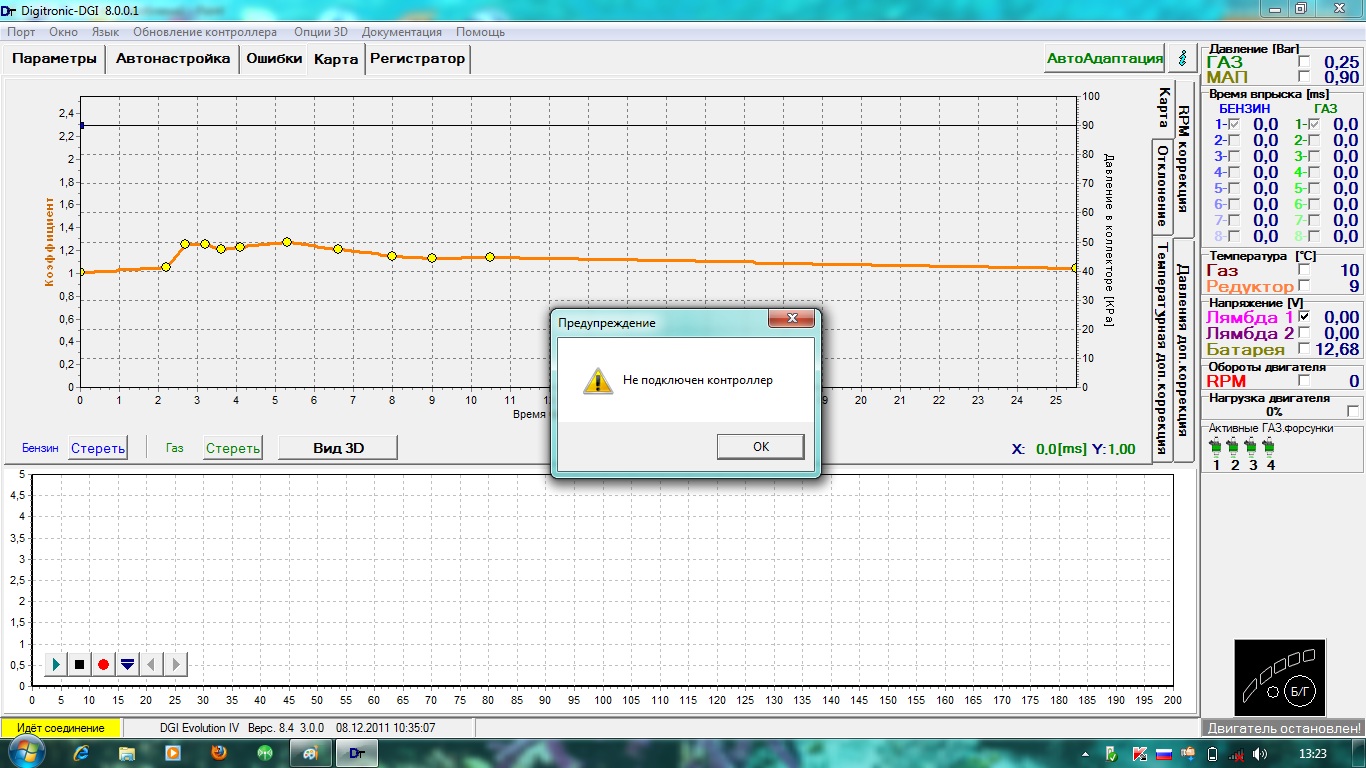Click the Двигатель остановлен! status text
The width and height of the screenshot is (1366, 768).
click(1283, 728)
